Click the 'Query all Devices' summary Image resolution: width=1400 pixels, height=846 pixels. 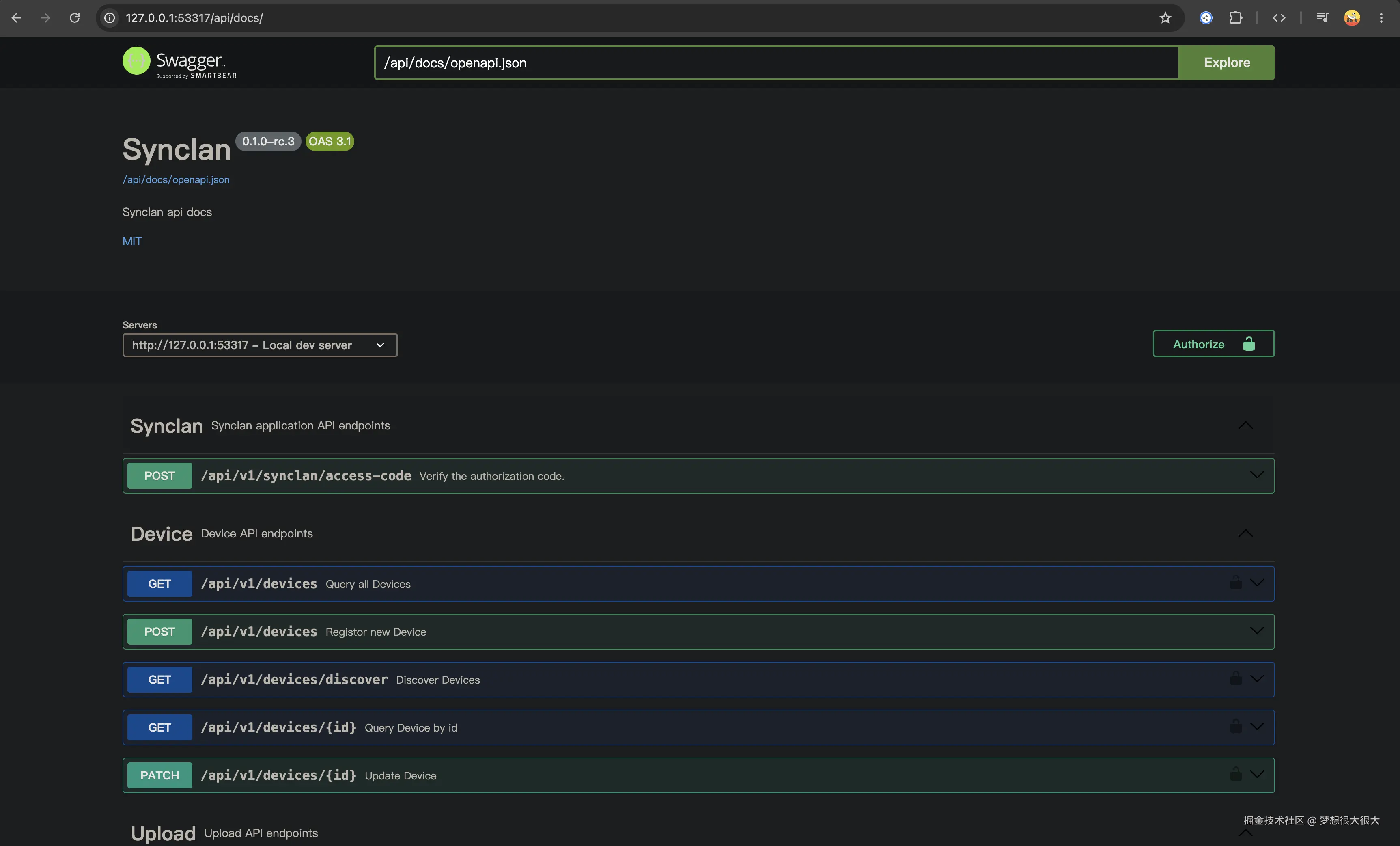(368, 584)
